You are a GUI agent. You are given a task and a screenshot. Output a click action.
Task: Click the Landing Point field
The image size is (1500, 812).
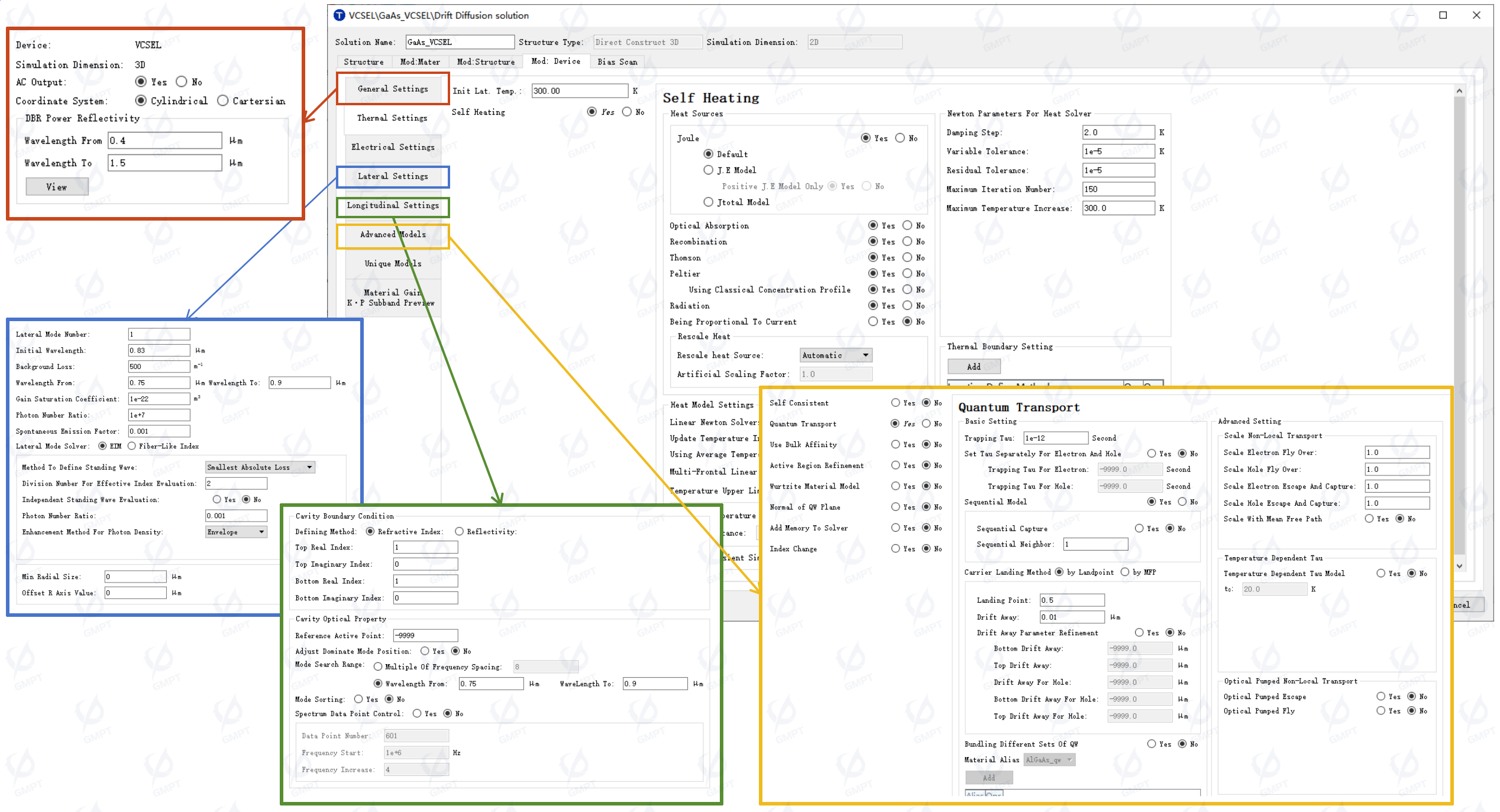(1072, 600)
